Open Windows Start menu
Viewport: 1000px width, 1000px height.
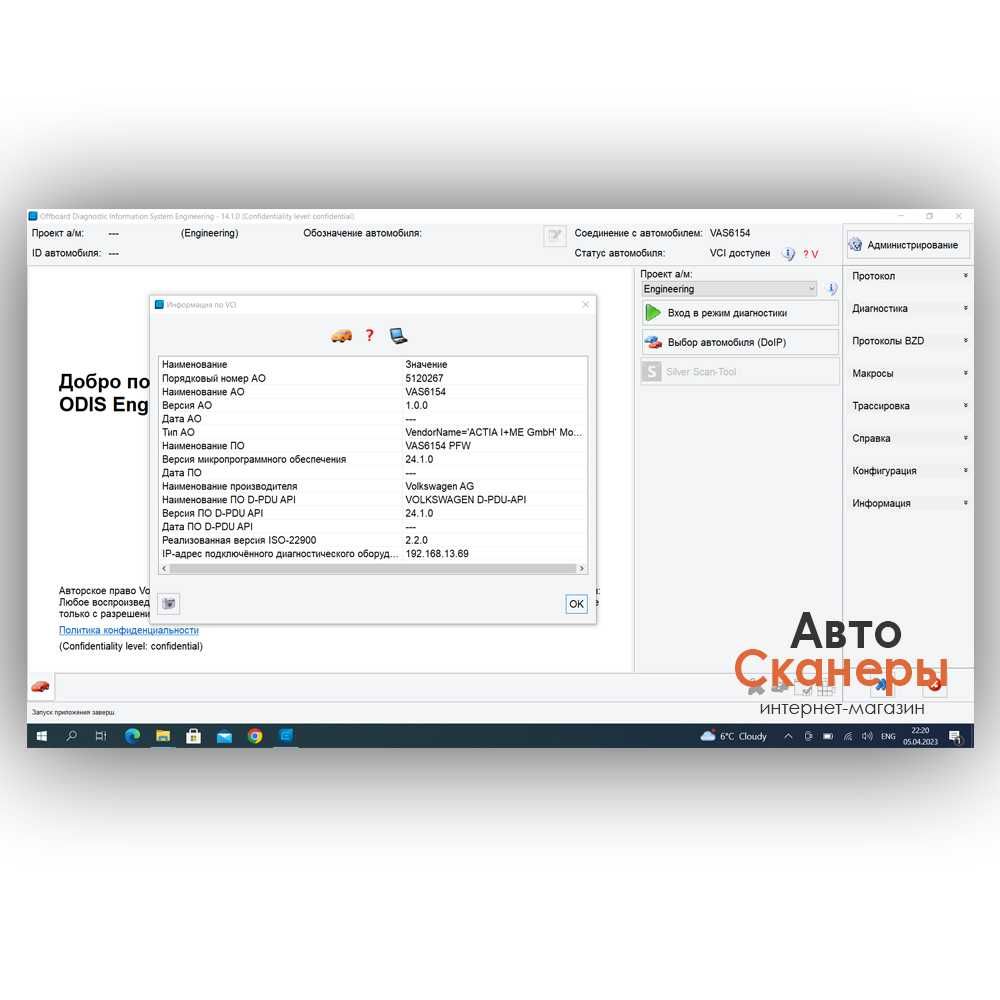tap(41, 736)
